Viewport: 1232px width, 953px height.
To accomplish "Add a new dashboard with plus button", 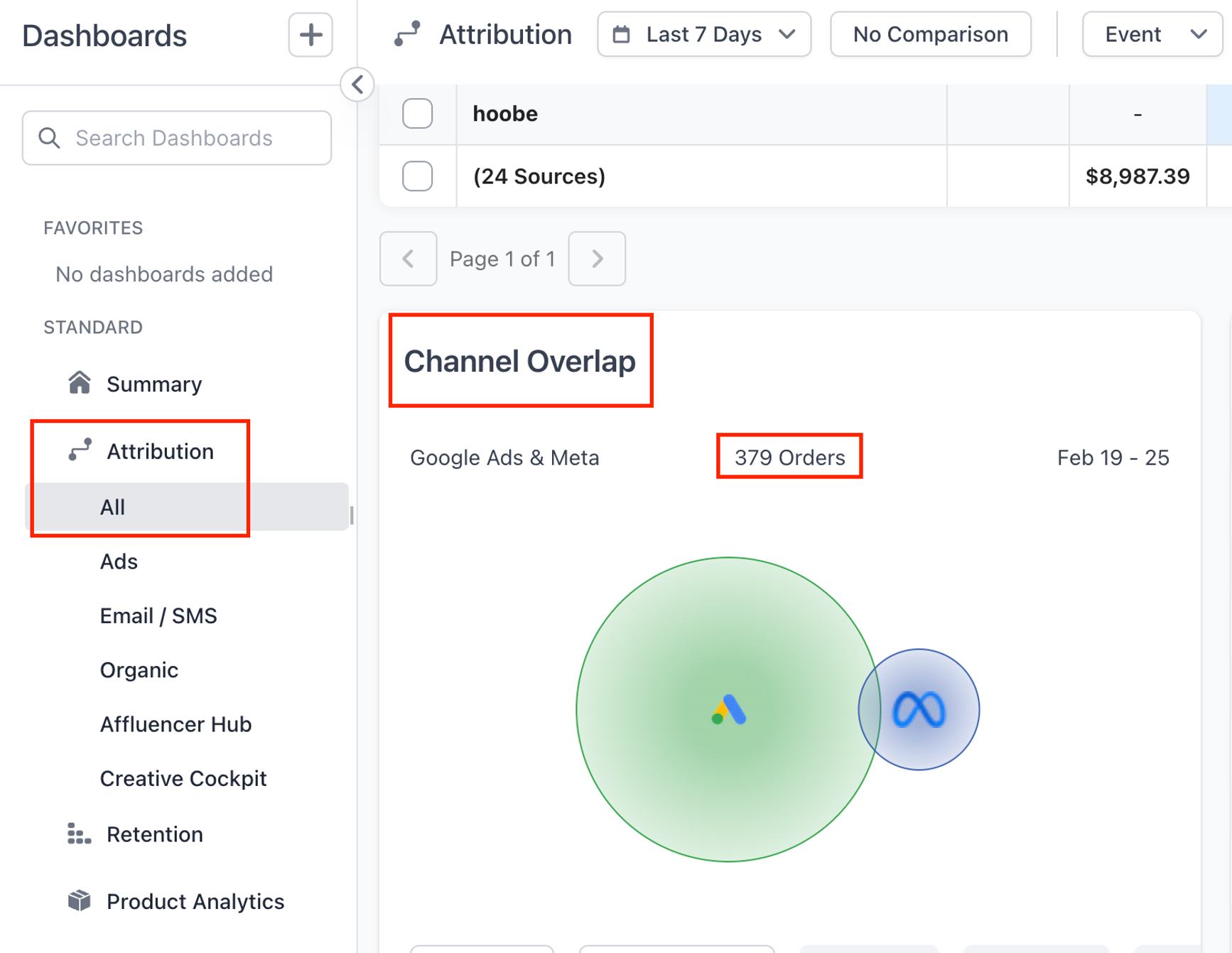I will tap(310, 35).
